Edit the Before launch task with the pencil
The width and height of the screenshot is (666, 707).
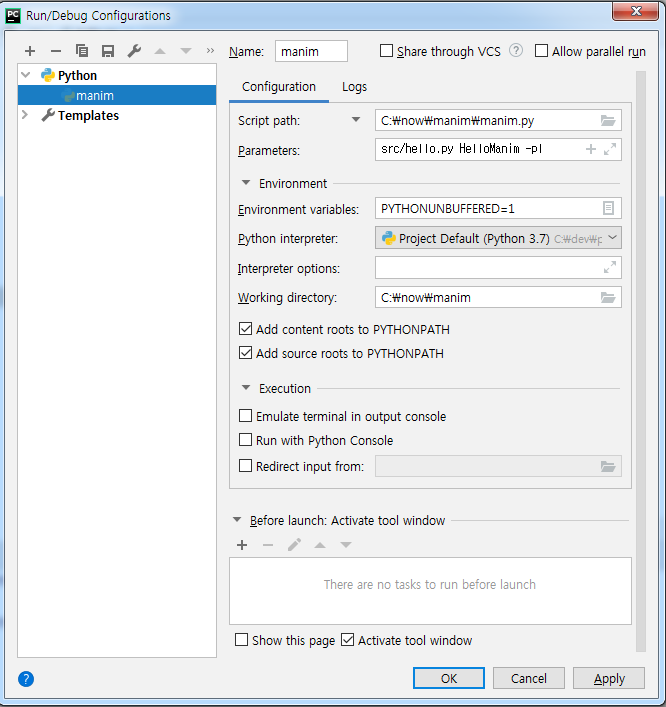click(x=294, y=545)
